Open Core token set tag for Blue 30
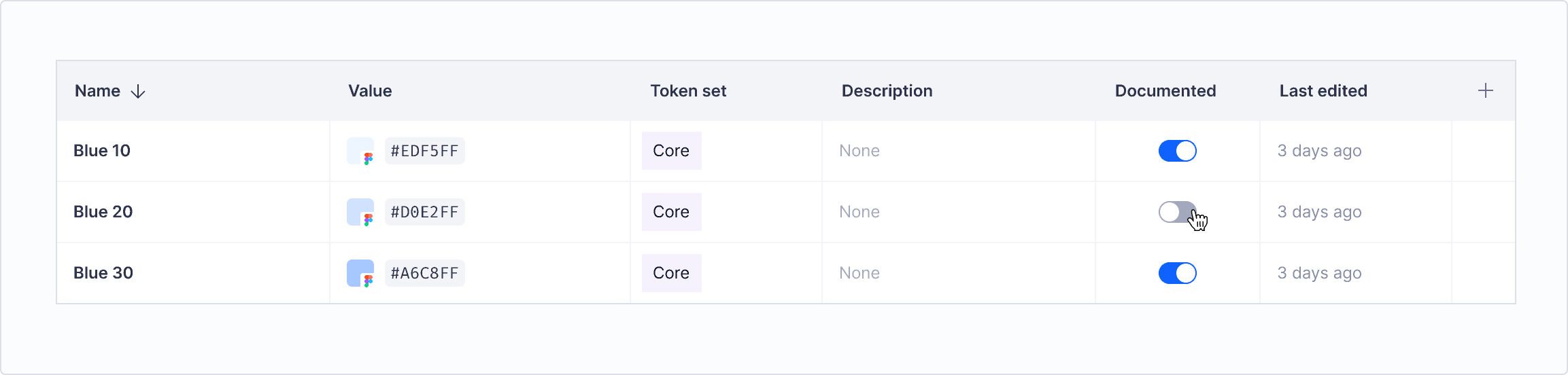Screen dimensions: 1568x375 (671, 273)
